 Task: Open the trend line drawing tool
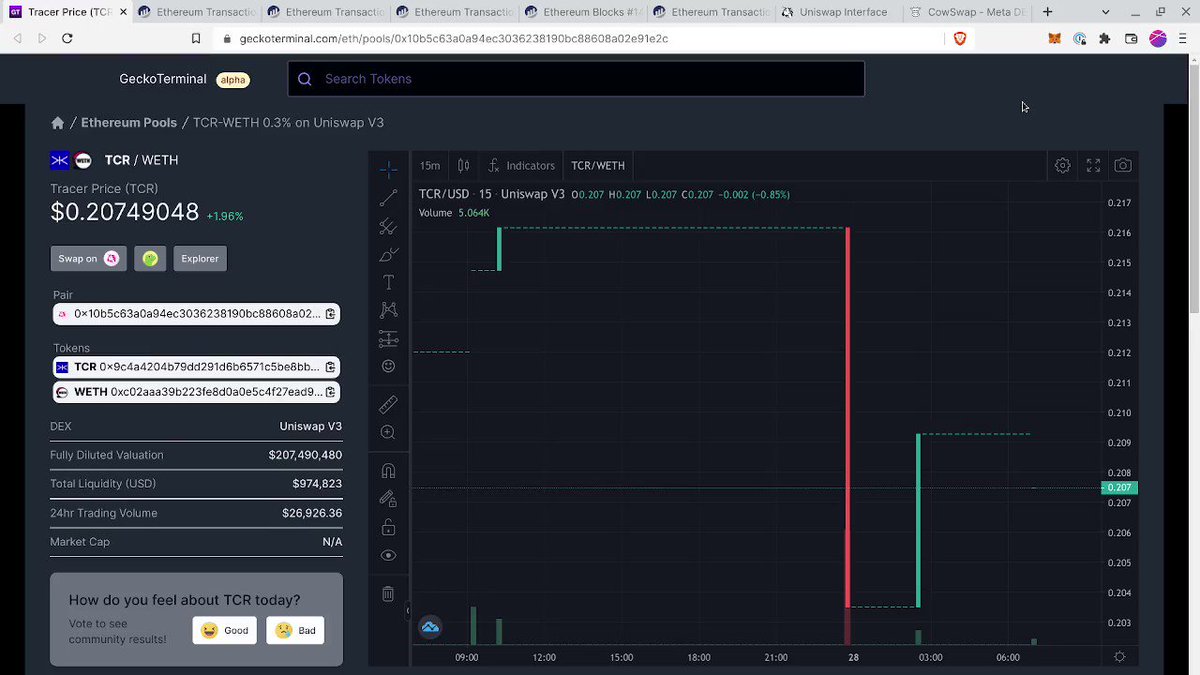tap(388, 197)
